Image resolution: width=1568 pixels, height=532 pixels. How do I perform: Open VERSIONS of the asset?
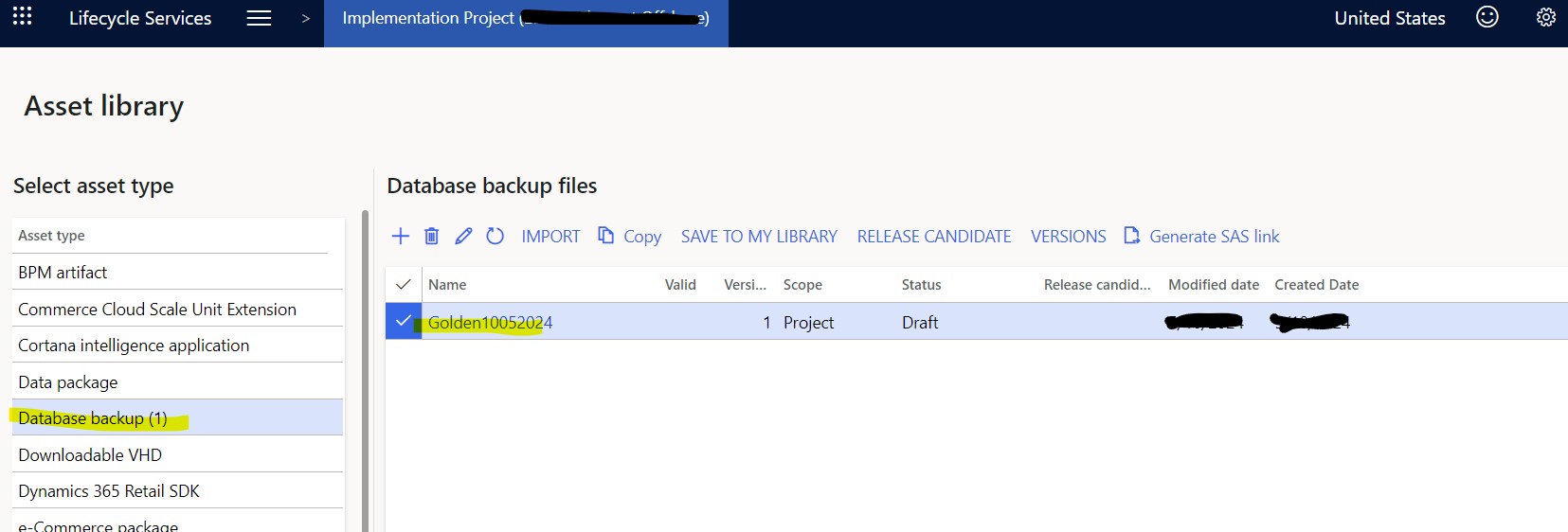(1069, 237)
